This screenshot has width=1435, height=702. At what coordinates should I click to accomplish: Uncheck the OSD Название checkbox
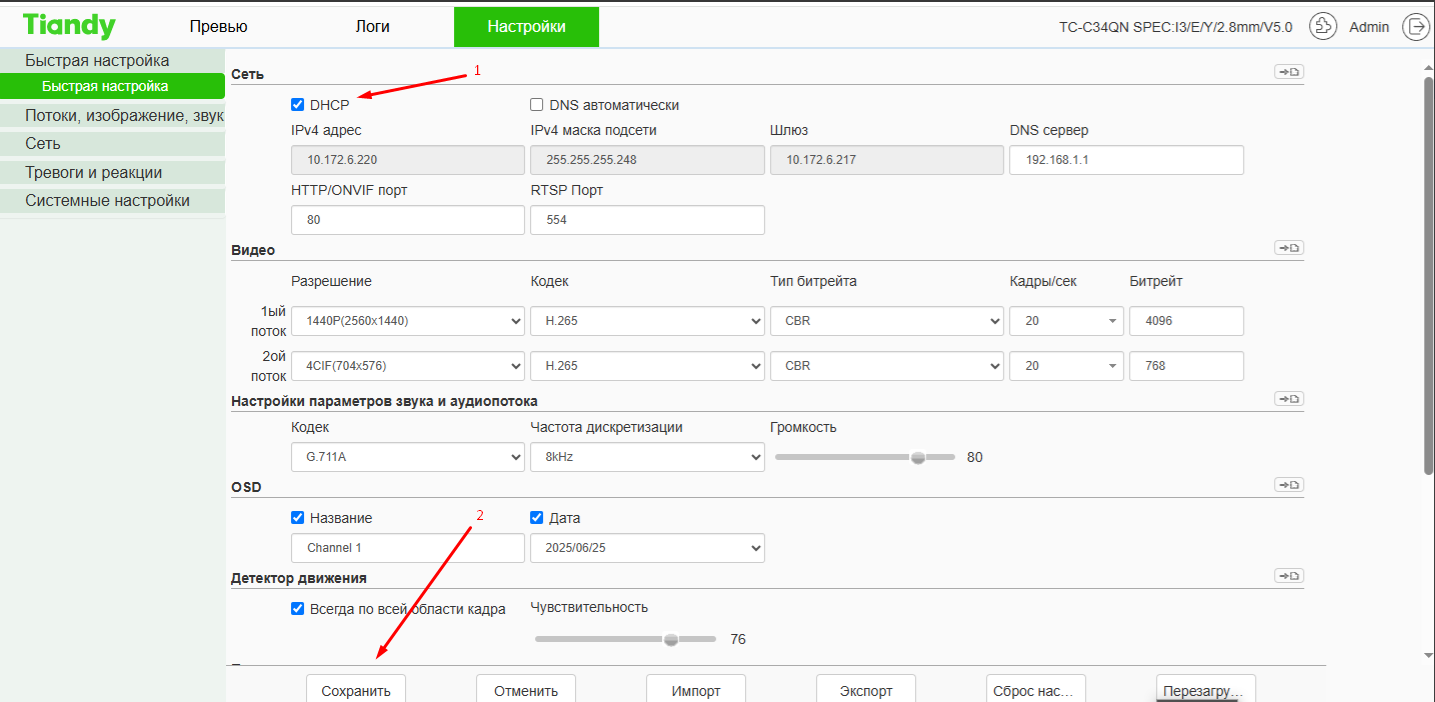[298, 518]
